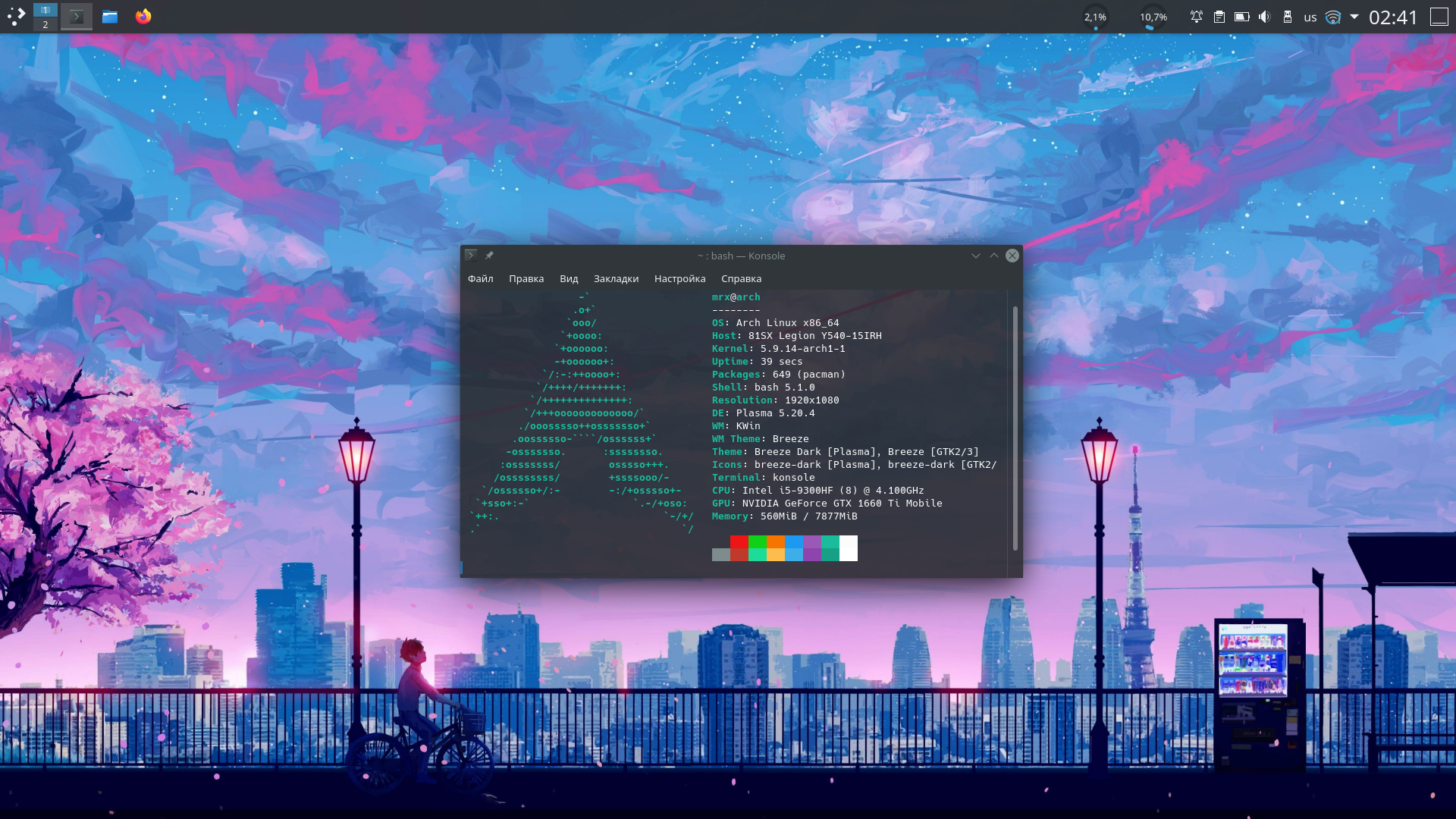Pin the Konsole window on all desktops

tap(489, 256)
